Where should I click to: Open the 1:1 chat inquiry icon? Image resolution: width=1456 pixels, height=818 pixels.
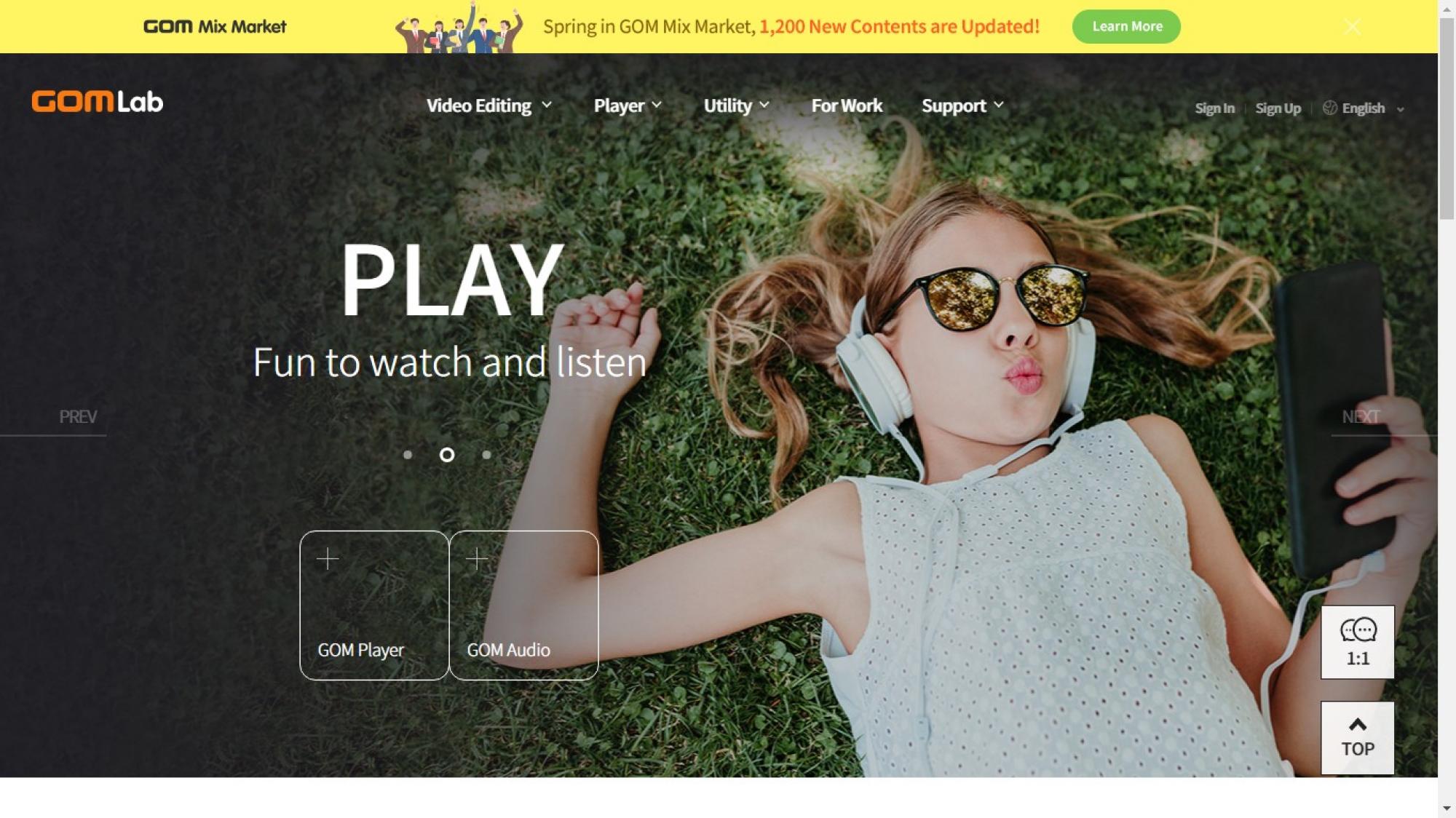click(1358, 642)
